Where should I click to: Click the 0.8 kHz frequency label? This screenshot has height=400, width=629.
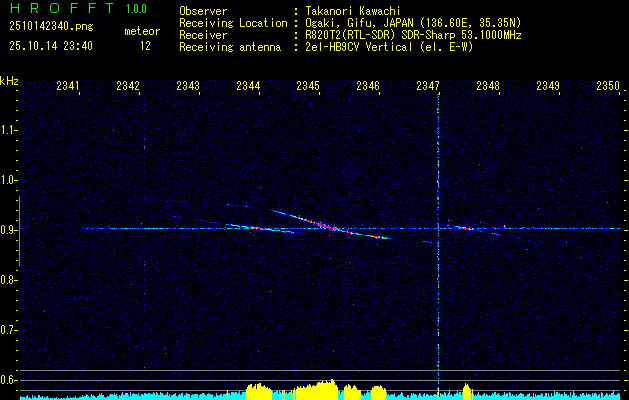pos(8,280)
